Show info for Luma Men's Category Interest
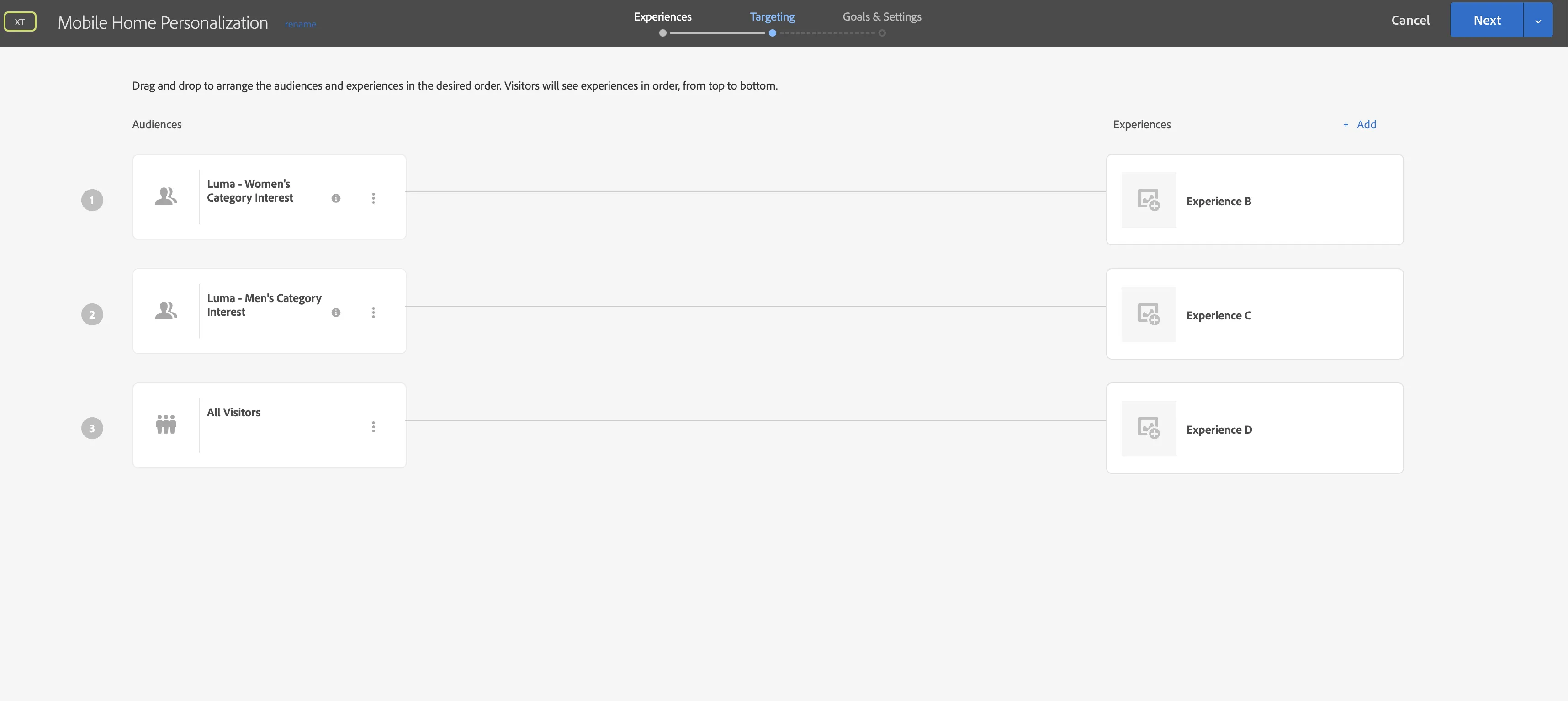 [336, 313]
